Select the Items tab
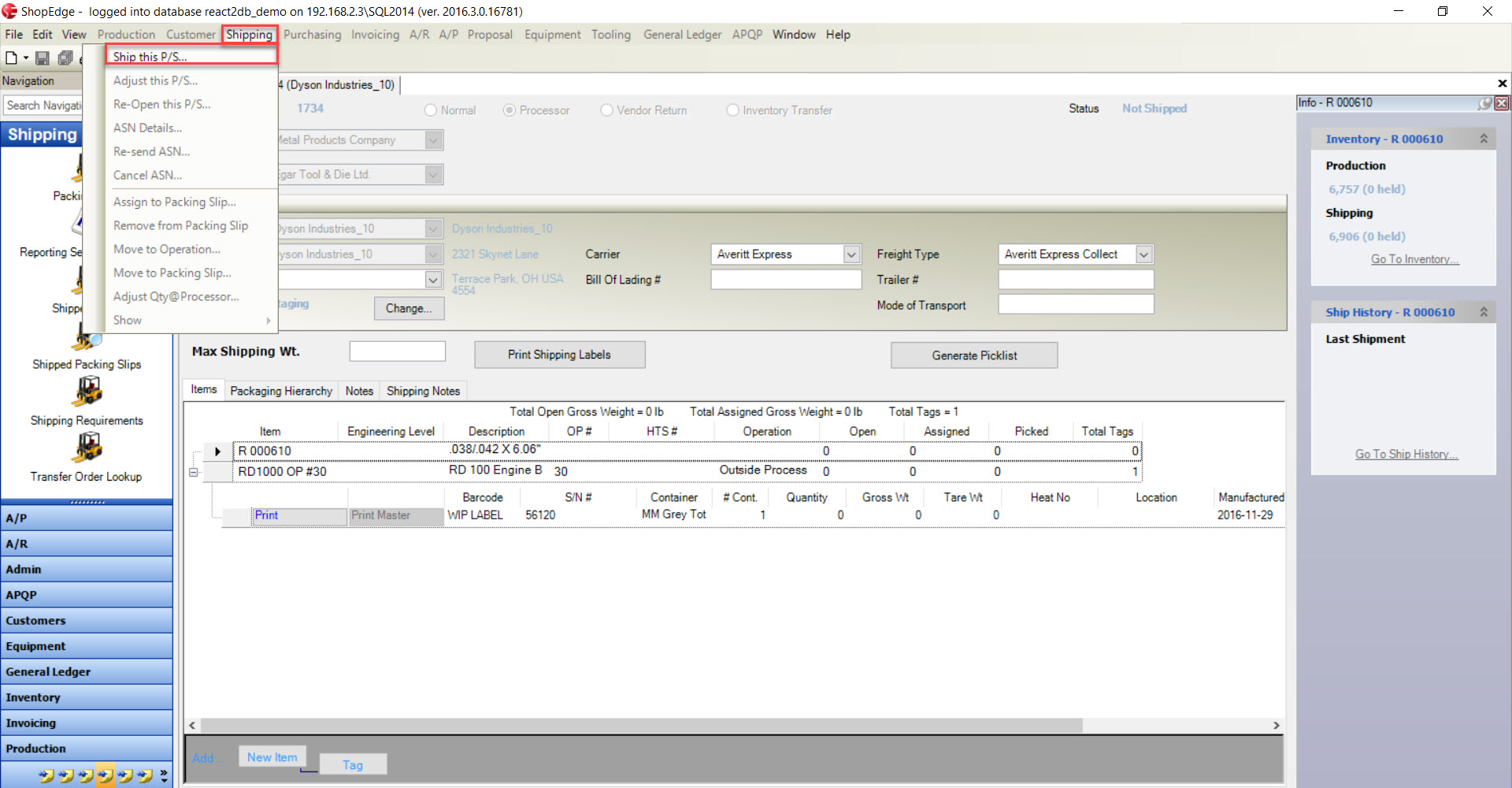 [204, 389]
